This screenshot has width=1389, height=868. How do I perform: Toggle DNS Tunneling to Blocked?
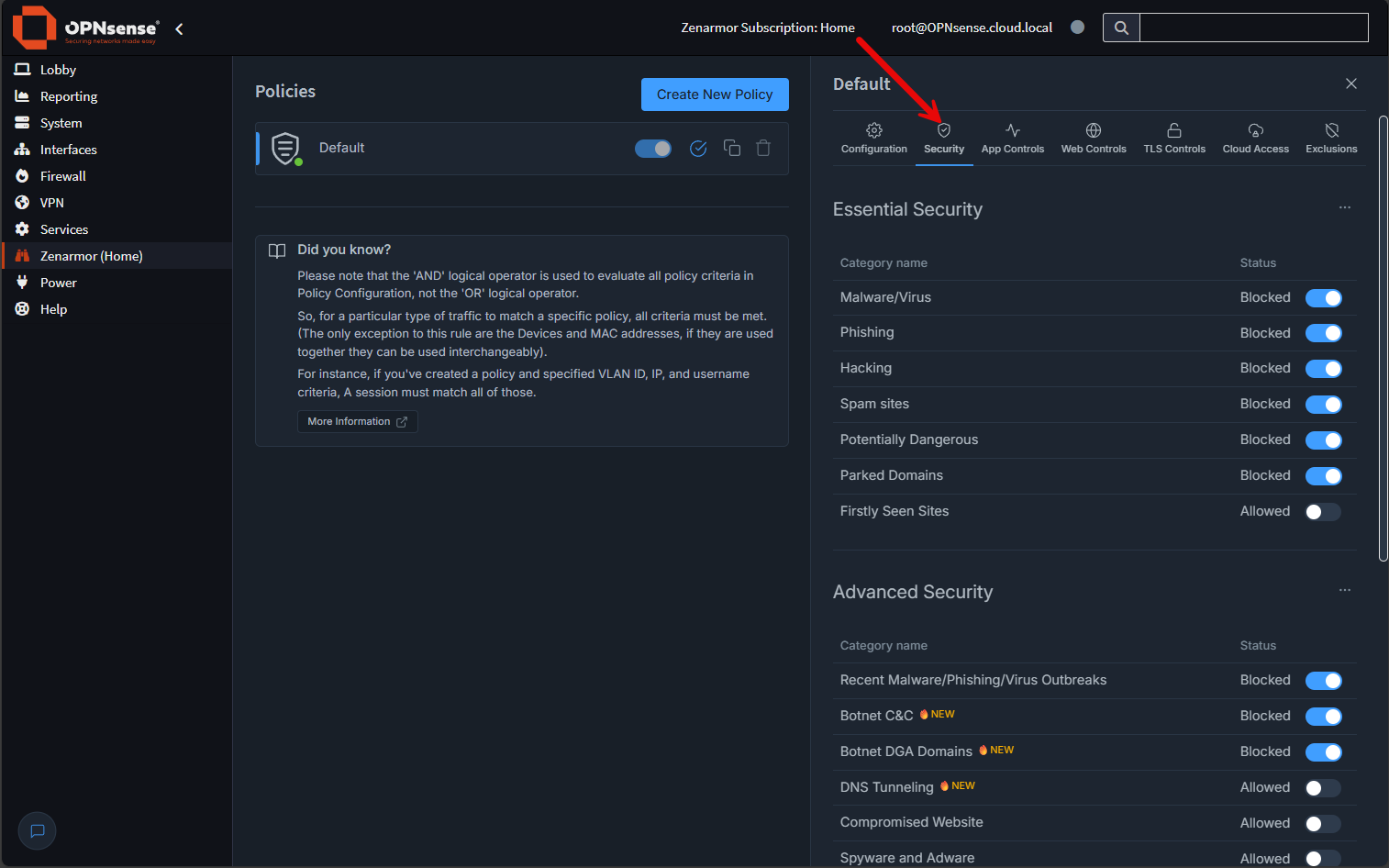tap(1323, 787)
